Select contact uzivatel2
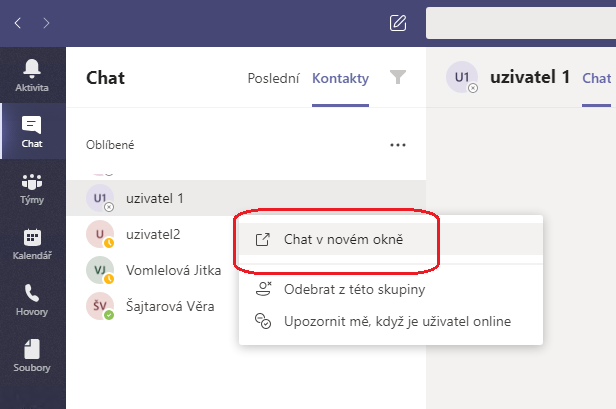 (153, 235)
